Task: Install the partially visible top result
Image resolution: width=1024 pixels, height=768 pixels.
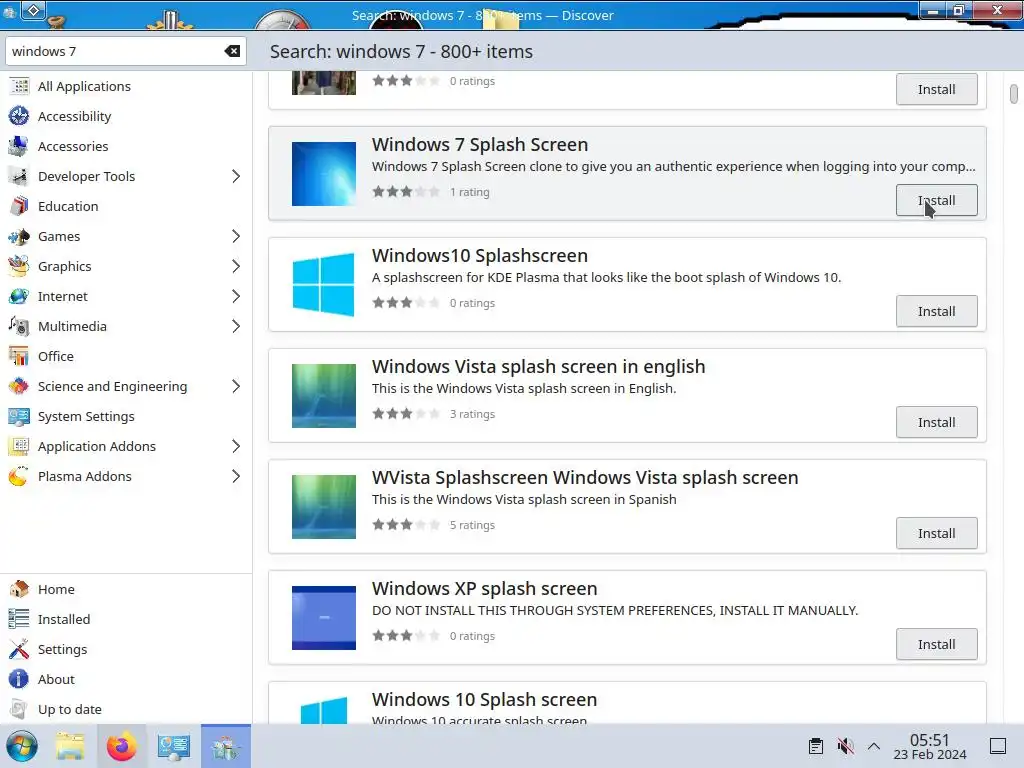Action: click(x=936, y=89)
